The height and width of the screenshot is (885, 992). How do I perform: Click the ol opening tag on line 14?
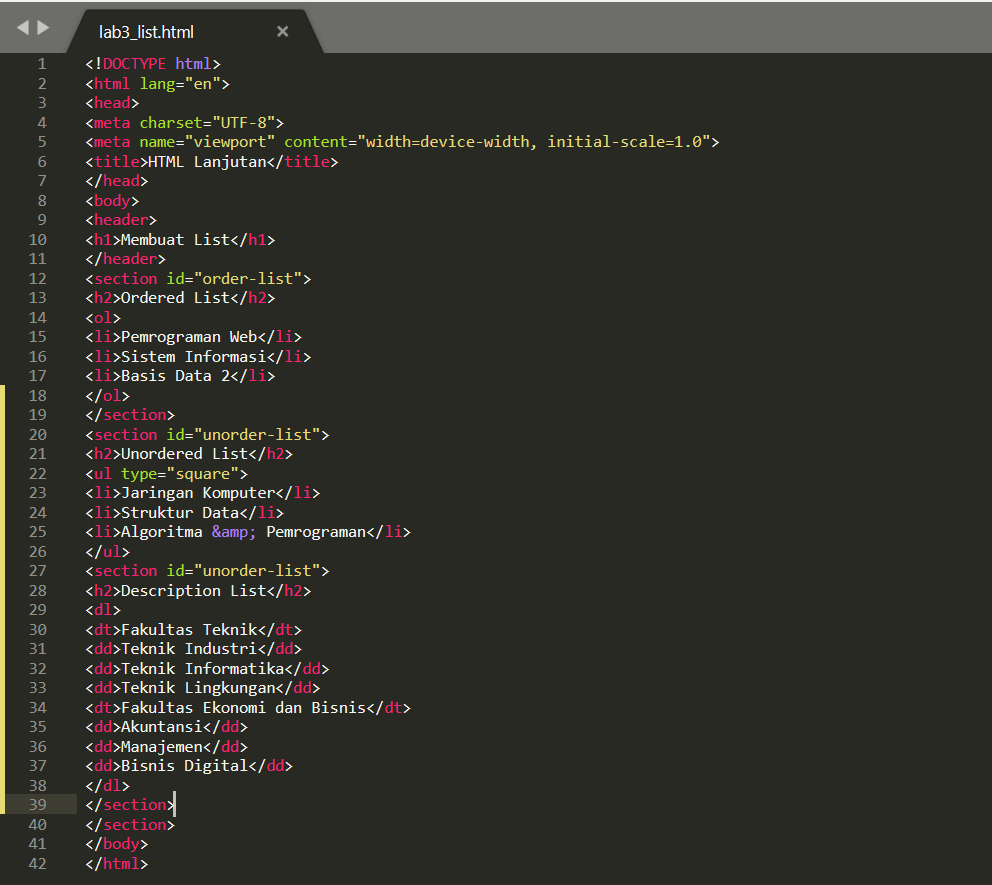point(101,316)
